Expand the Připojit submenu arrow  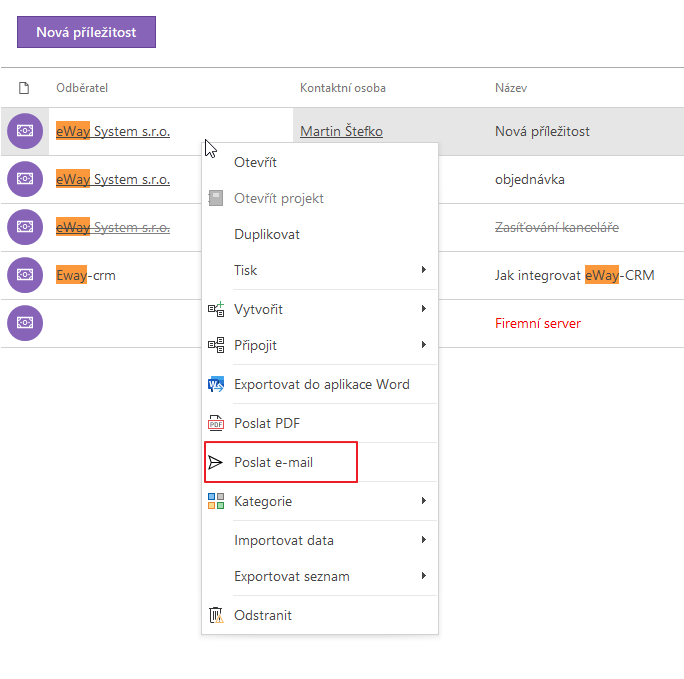pyautogui.click(x=424, y=345)
